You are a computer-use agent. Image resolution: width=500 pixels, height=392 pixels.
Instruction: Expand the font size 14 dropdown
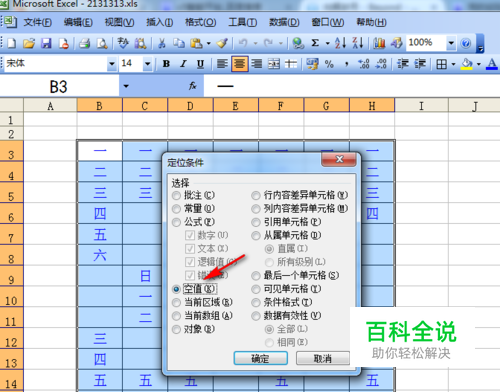tap(147, 64)
